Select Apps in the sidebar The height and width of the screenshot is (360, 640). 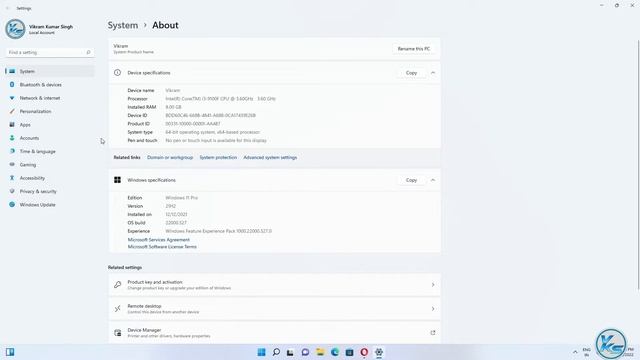pos(50,124)
